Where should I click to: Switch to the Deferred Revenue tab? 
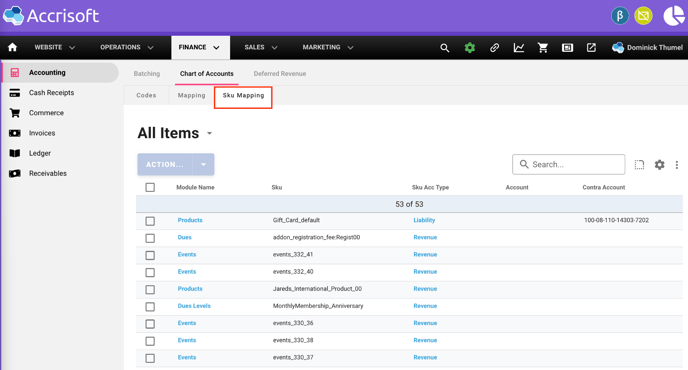[280, 74]
